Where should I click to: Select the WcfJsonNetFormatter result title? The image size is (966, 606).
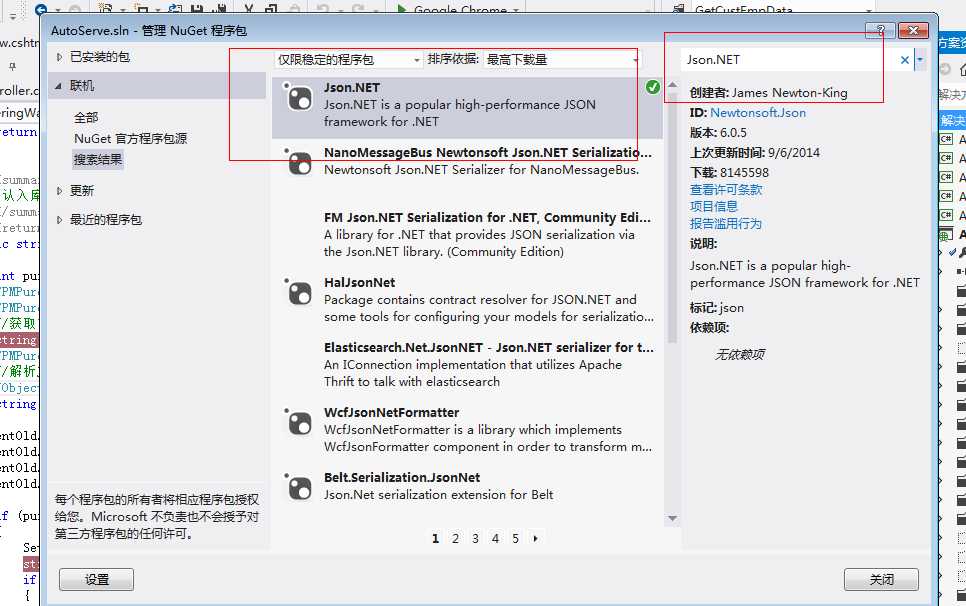pyautogui.click(x=391, y=413)
